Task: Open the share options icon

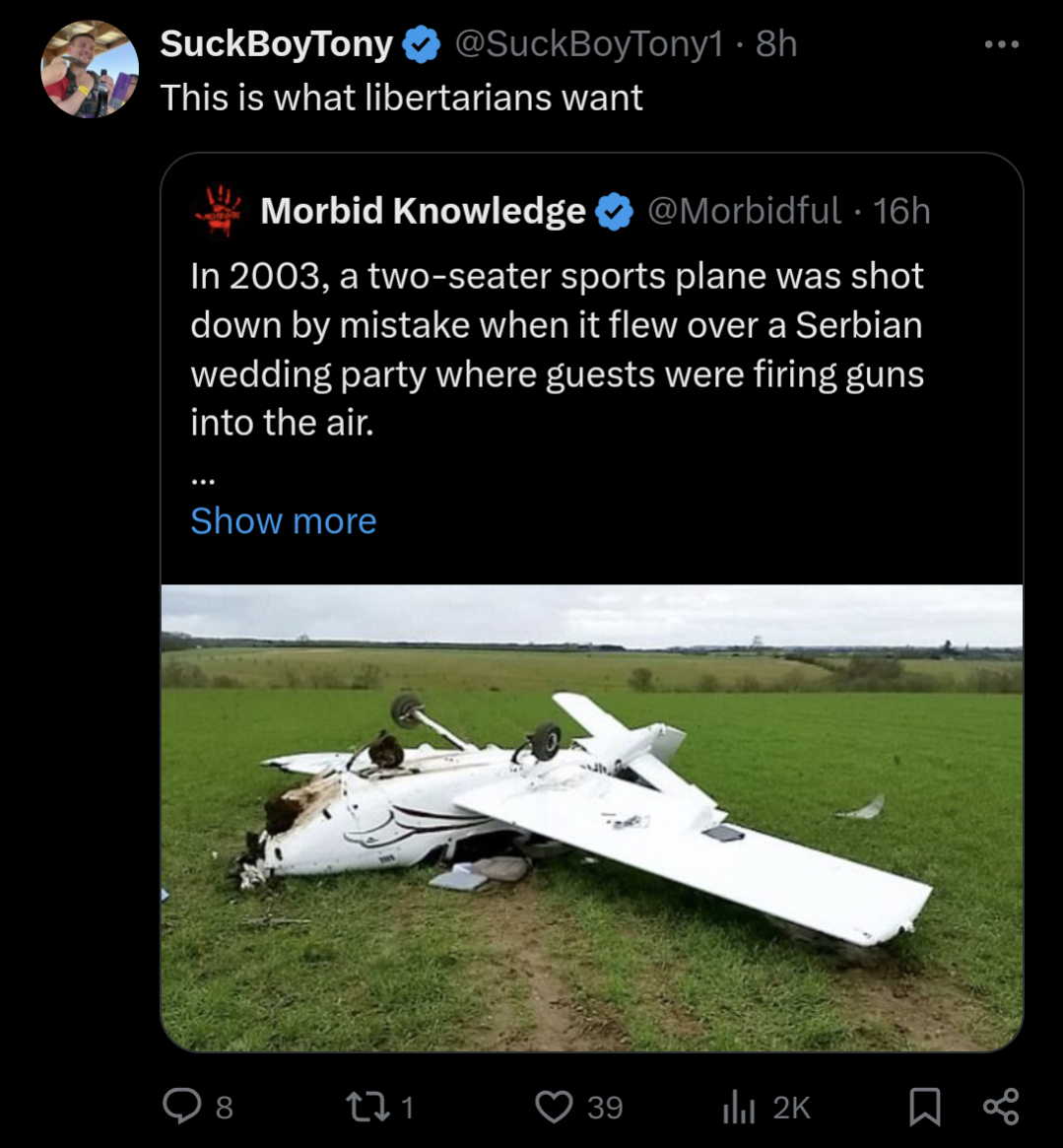Action: 1001,1107
